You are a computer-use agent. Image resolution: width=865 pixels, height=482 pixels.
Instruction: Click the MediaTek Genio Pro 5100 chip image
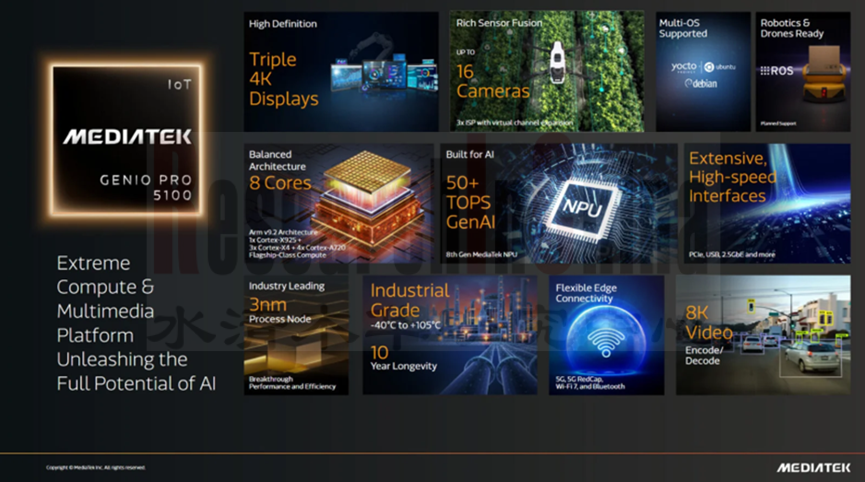click(126, 140)
